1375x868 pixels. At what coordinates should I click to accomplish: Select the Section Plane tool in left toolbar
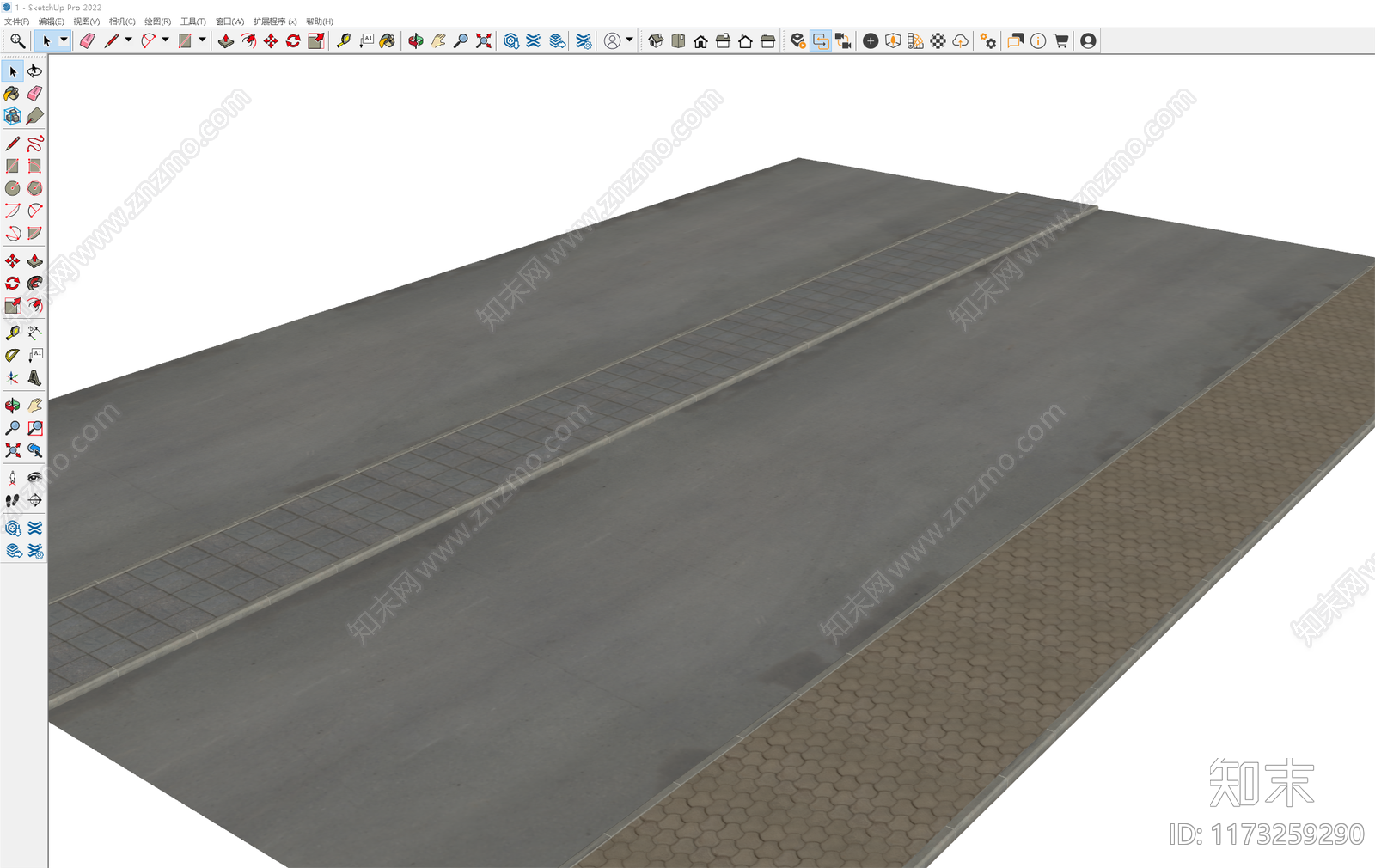click(x=35, y=499)
